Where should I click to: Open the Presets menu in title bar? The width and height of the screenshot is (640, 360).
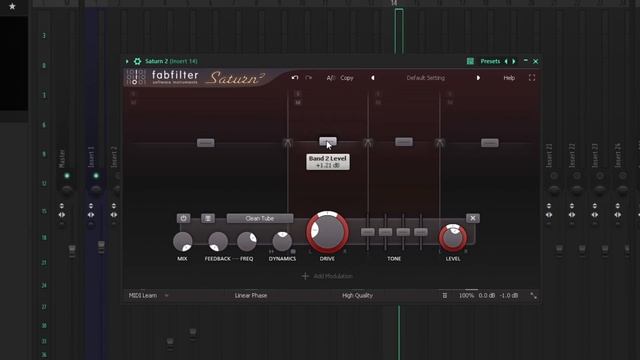click(490, 61)
